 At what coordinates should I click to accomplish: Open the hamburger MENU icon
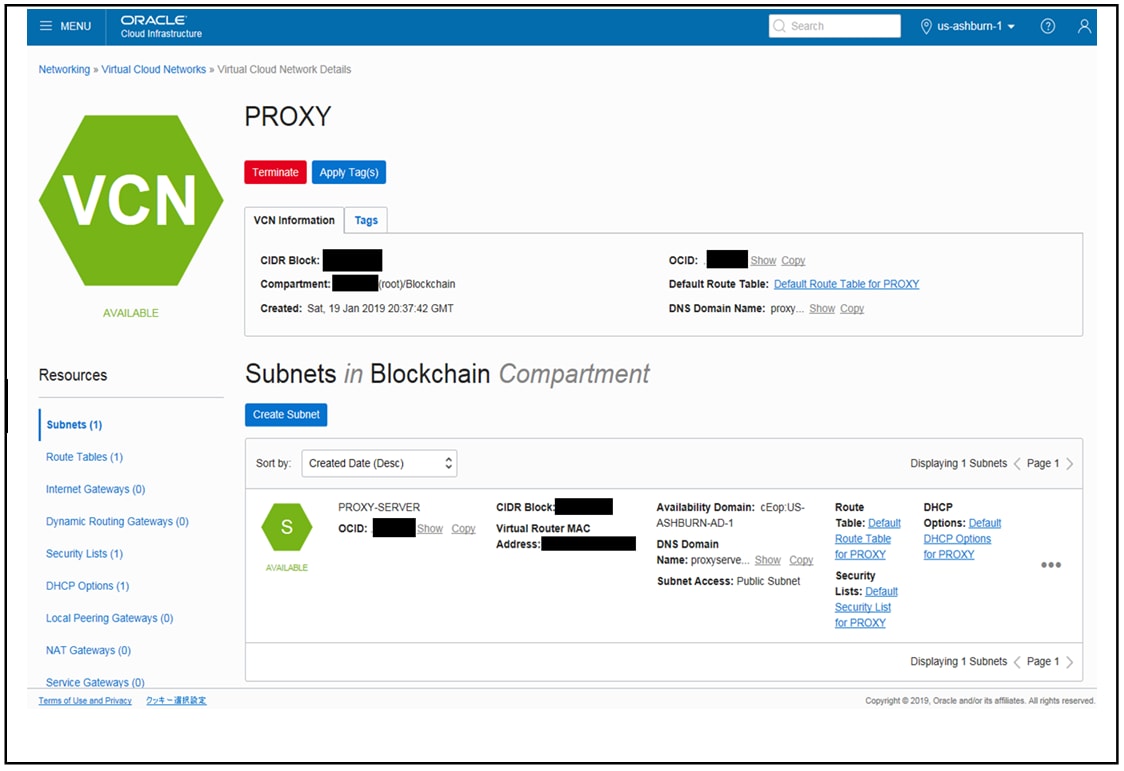[46, 26]
